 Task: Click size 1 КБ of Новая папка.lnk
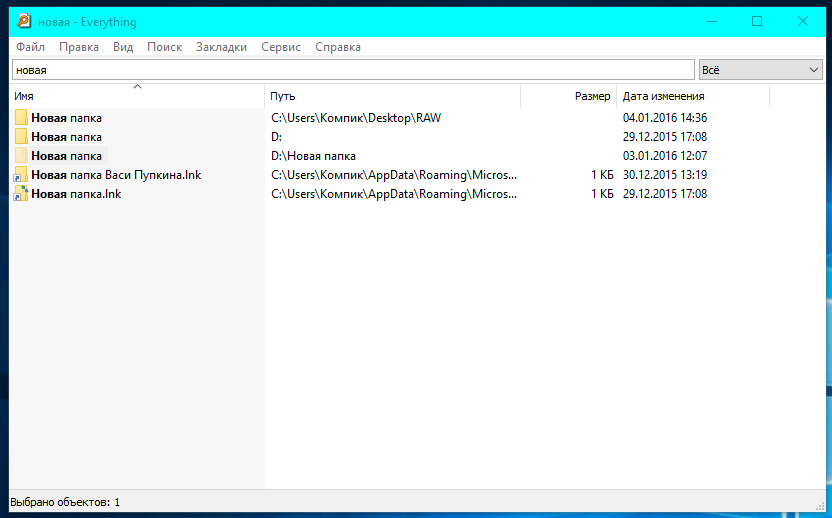(x=602, y=194)
